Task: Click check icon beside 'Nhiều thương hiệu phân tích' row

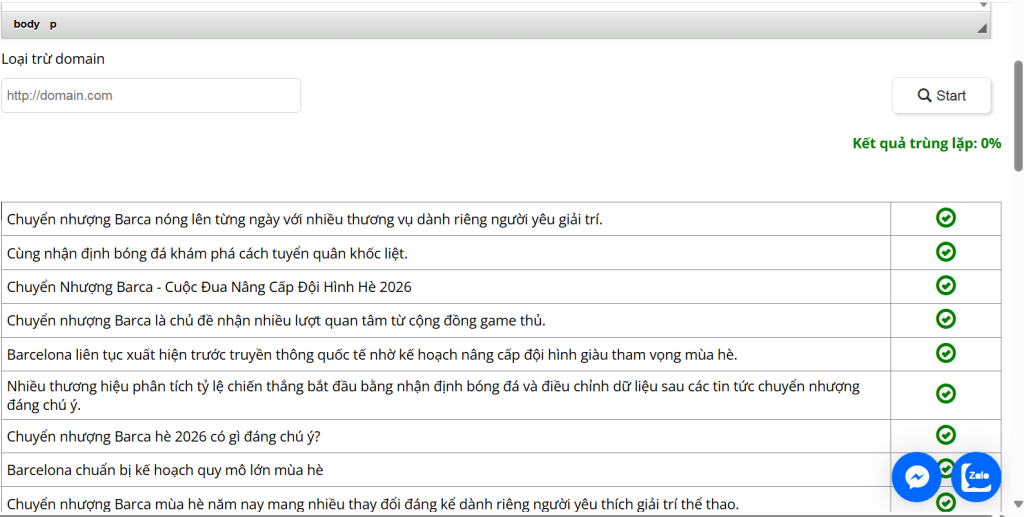Action: [946, 394]
